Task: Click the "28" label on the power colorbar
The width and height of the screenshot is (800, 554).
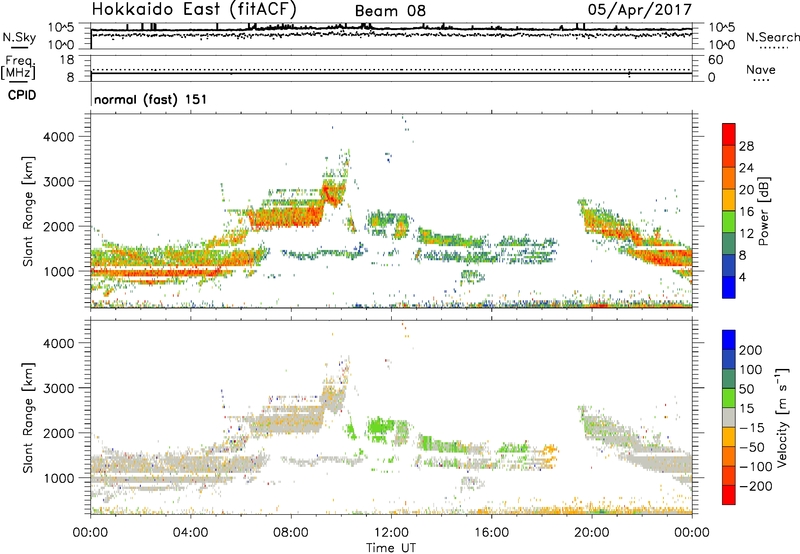Action: [x=746, y=146]
